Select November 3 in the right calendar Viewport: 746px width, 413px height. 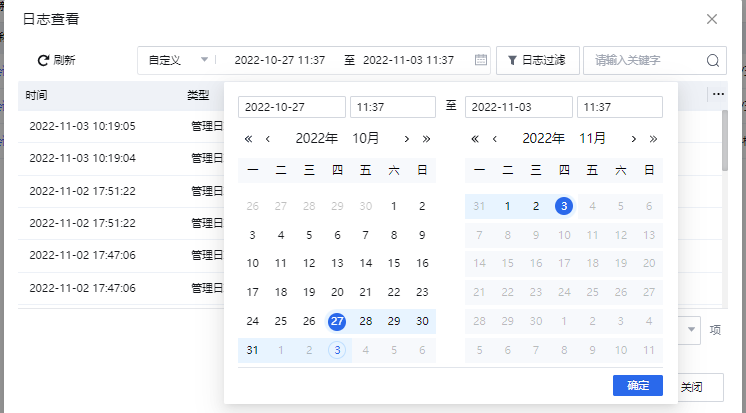click(x=563, y=206)
